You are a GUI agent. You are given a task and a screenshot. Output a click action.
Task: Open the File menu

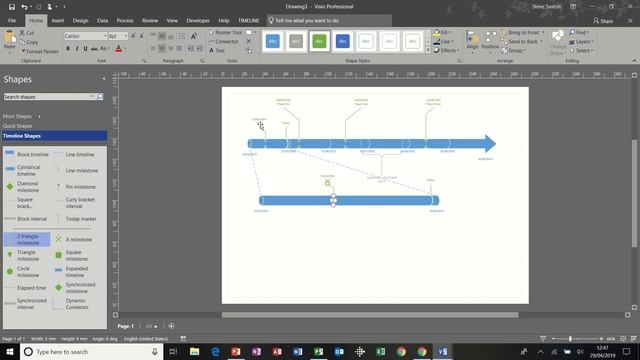tap(12, 20)
